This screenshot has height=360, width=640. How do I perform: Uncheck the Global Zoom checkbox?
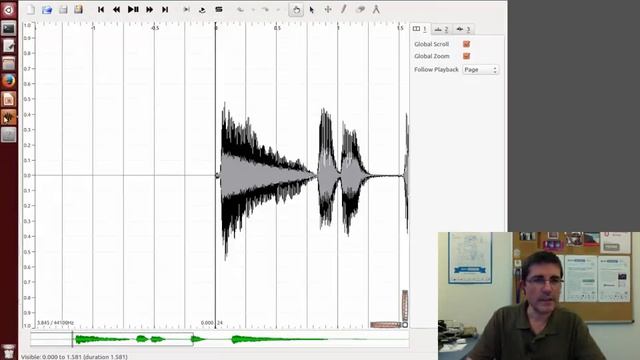(467, 56)
